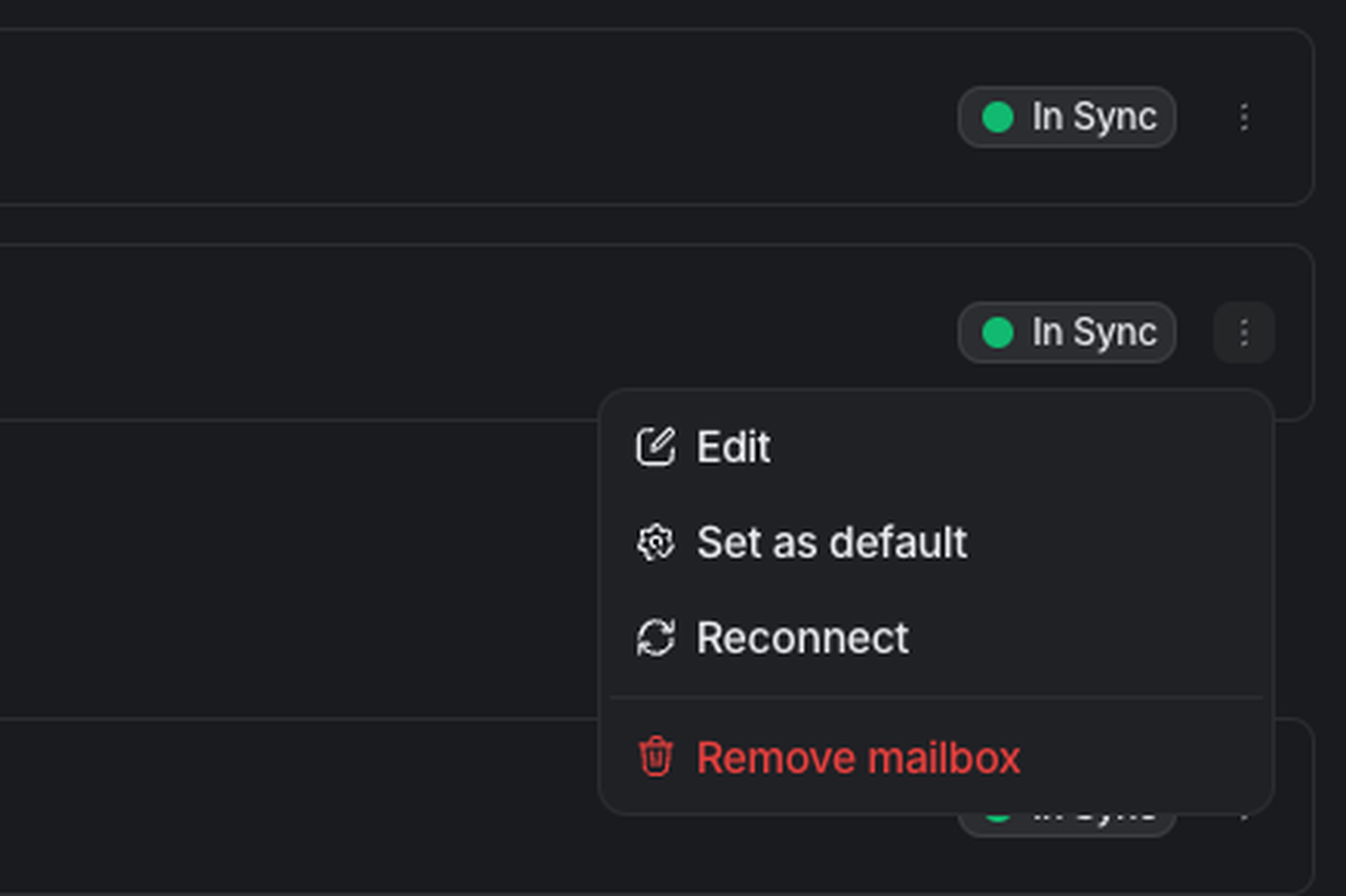Click the green status dot in the top row
This screenshot has height=896, width=1346.
pos(997,117)
